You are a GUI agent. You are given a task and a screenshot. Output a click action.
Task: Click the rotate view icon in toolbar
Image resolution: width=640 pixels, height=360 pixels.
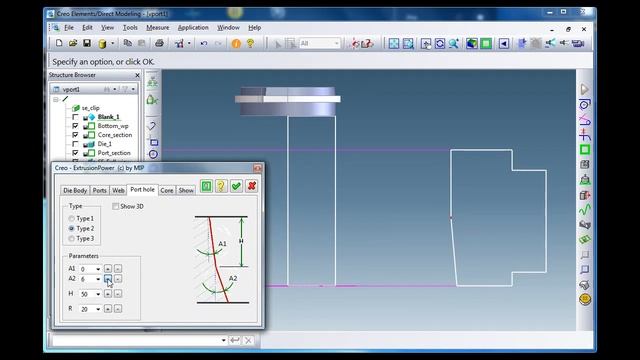[x=440, y=43]
